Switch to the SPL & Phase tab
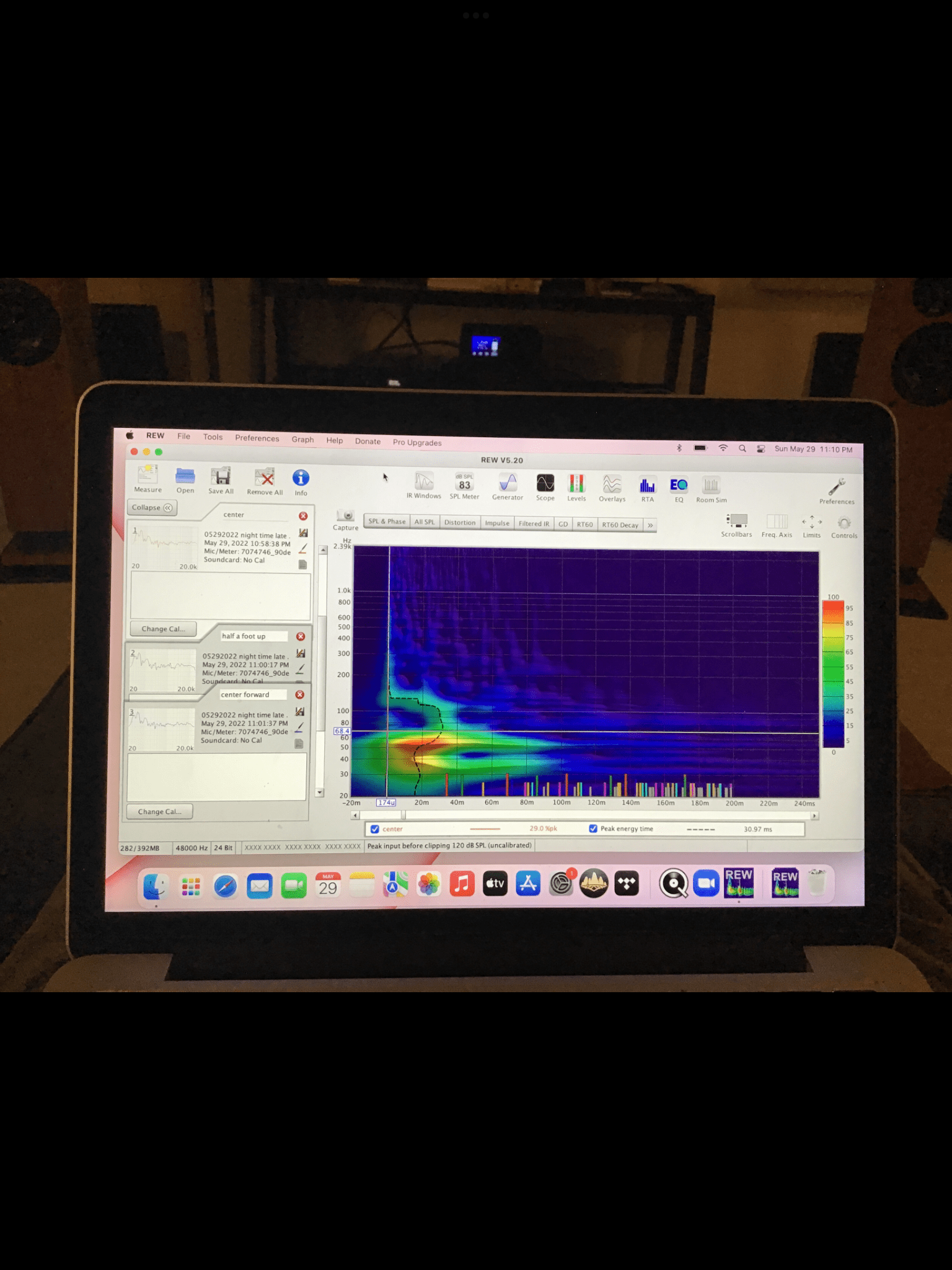 pyautogui.click(x=387, y=521)
